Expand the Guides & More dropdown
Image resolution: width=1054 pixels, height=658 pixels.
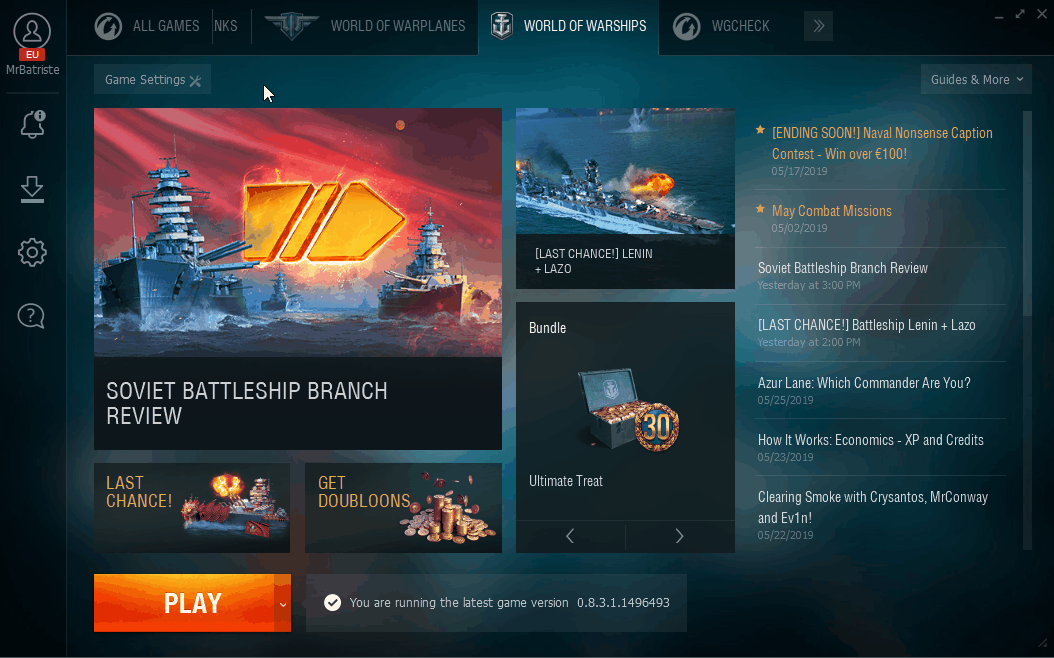point(976,79)
